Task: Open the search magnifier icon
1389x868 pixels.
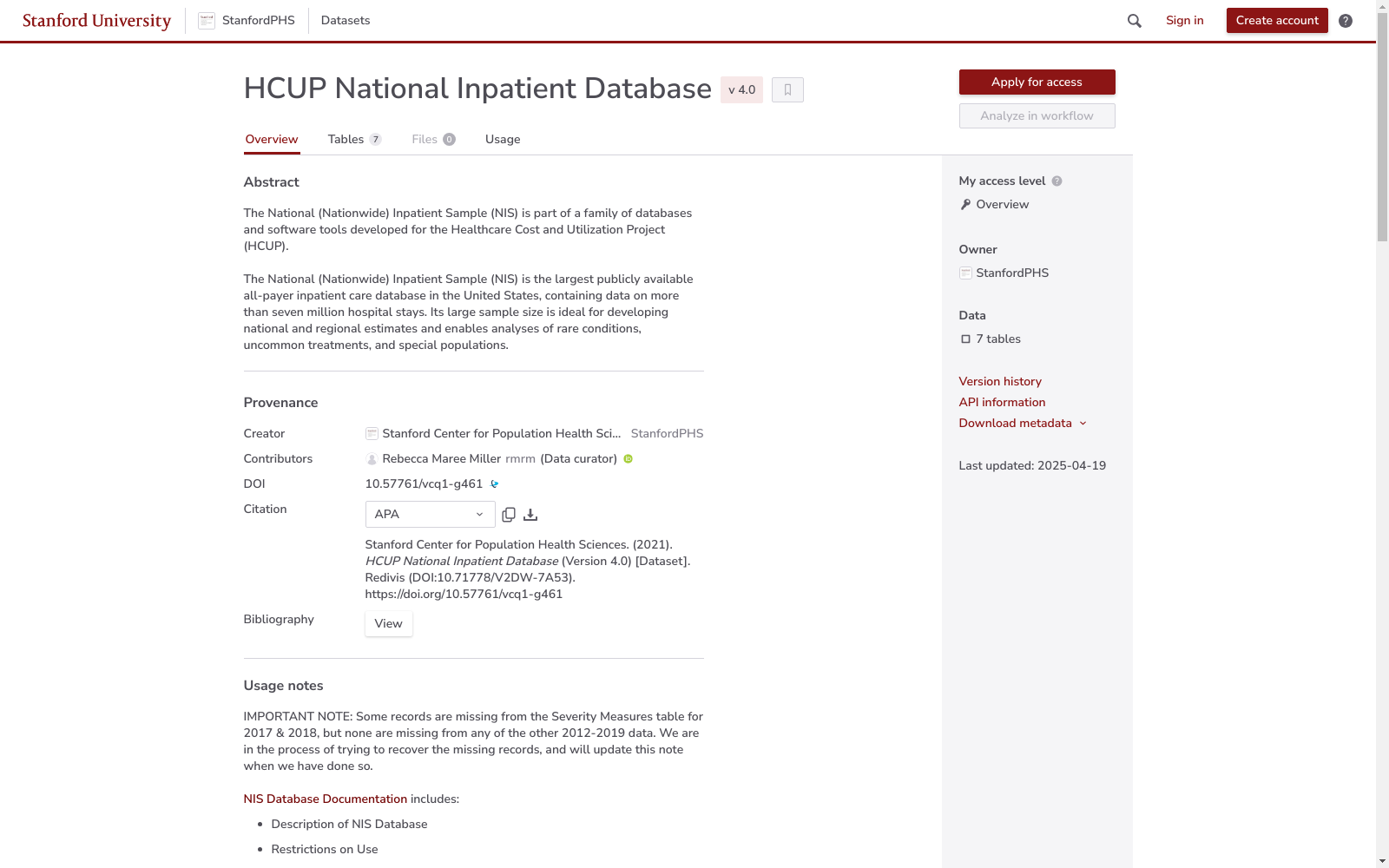Action: pos(1134,21)
